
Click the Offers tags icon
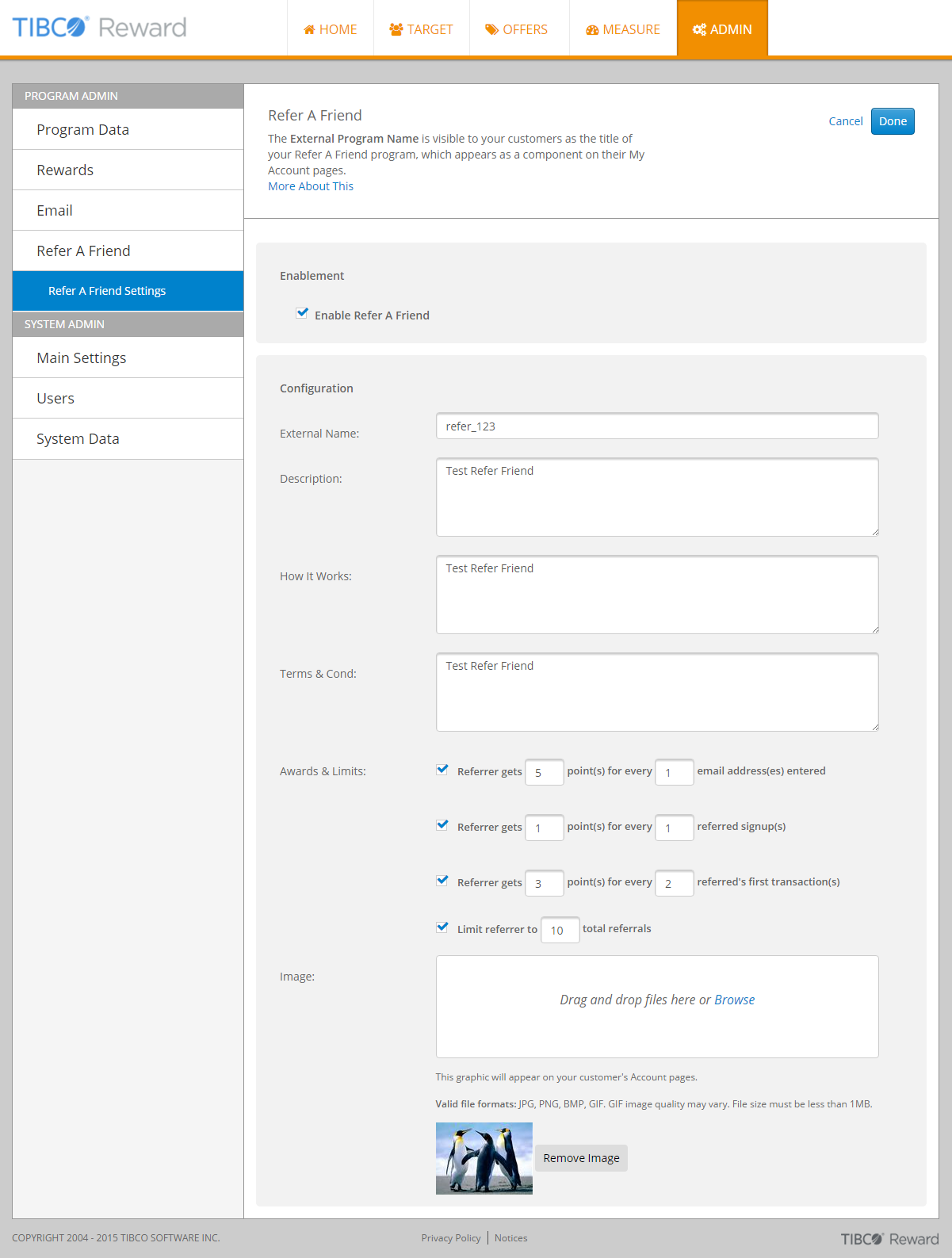click(x=492, y=29)
